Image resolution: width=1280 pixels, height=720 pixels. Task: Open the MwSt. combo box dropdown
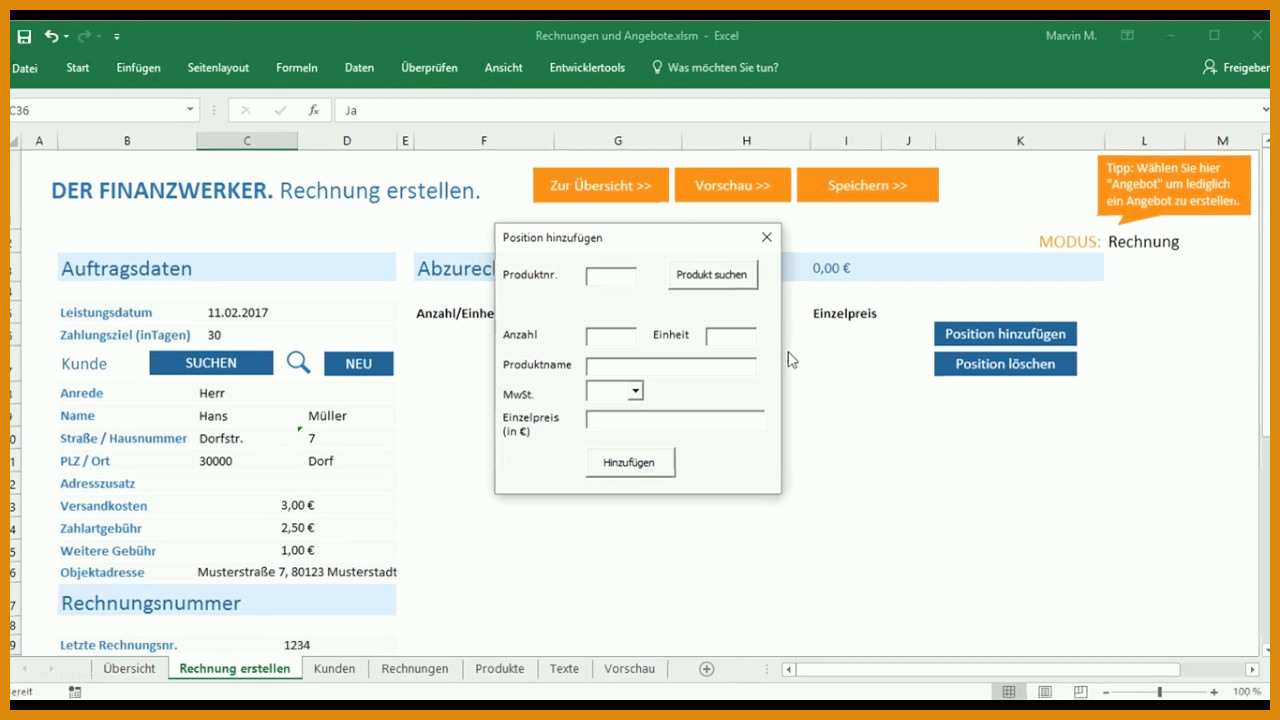[x=635, y=391]
